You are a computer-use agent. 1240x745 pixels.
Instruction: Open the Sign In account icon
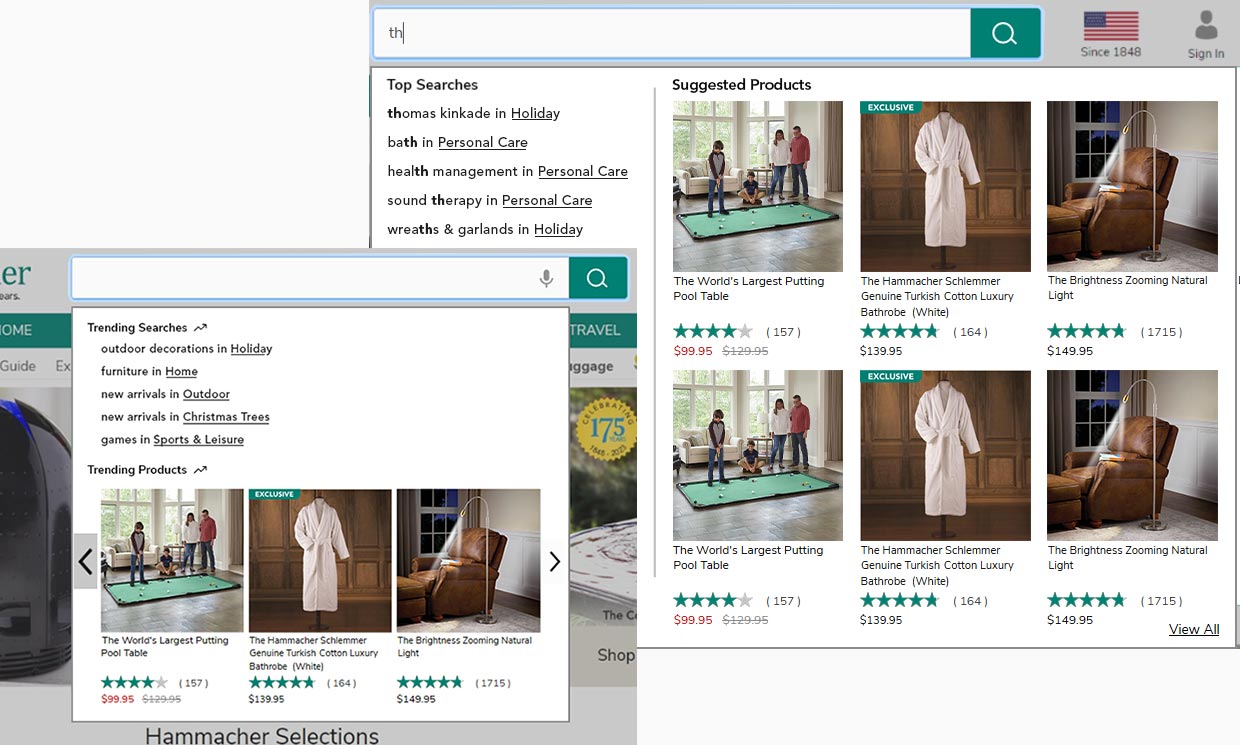pyautogui.click(x=1205, y=34)
